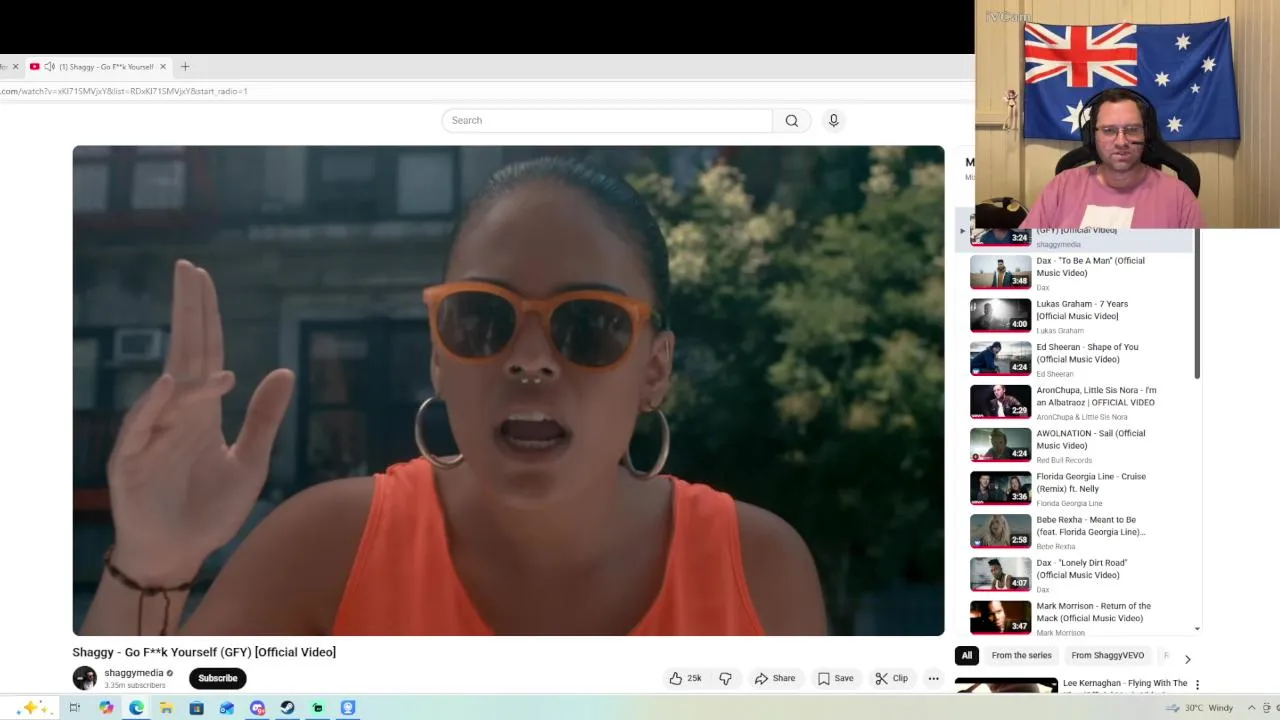Viewport: 1280px width, 720px height.
Task: Play Lukas Graham - 7 Years video
Action: click(x=1082, y=310)
